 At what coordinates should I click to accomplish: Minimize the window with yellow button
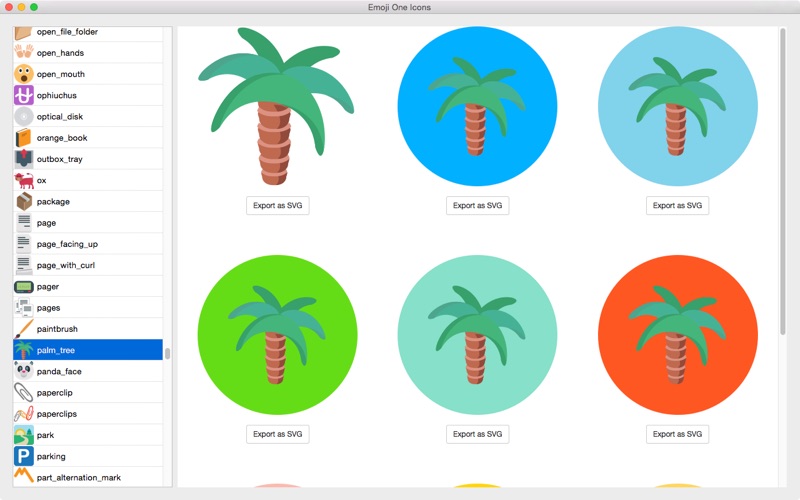(21, 7)
